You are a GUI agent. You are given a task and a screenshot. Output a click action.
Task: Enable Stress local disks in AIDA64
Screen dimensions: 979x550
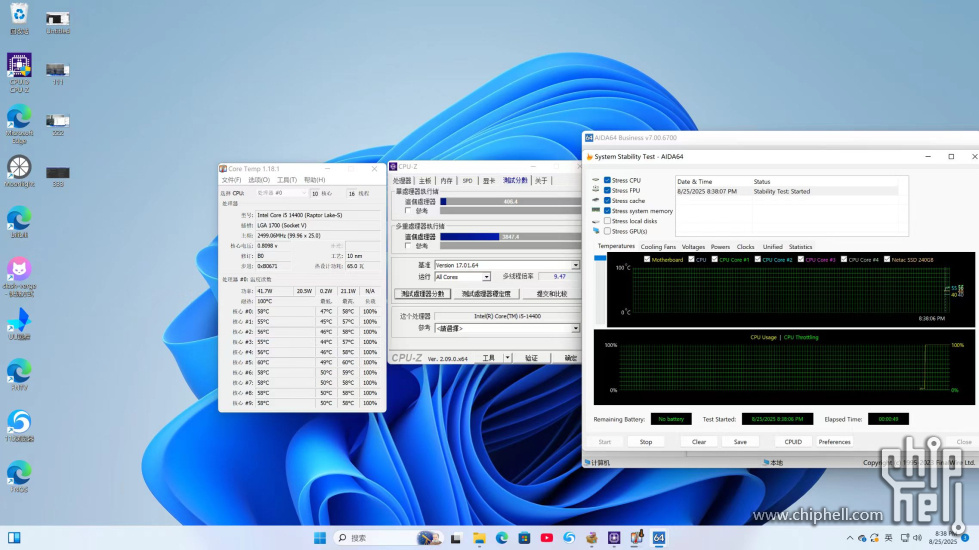[607, 221]
